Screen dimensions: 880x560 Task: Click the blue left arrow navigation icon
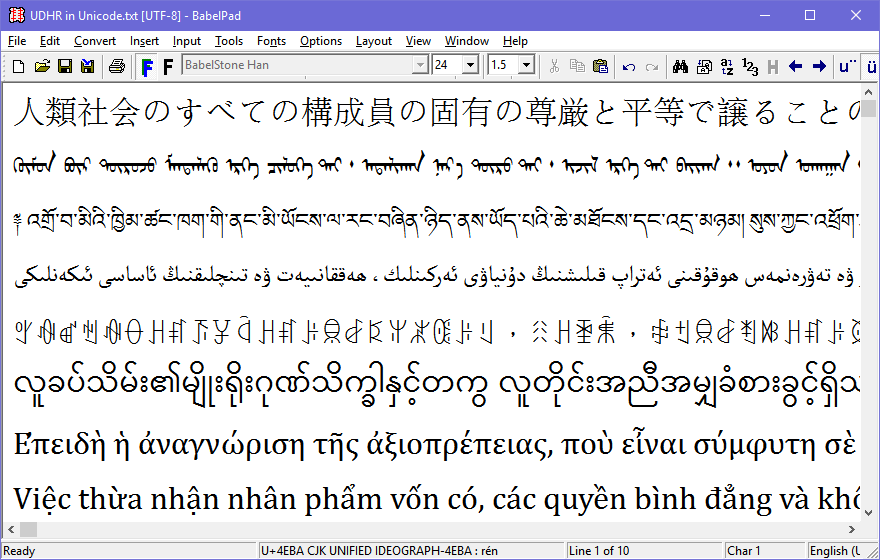tap(796, 66)
